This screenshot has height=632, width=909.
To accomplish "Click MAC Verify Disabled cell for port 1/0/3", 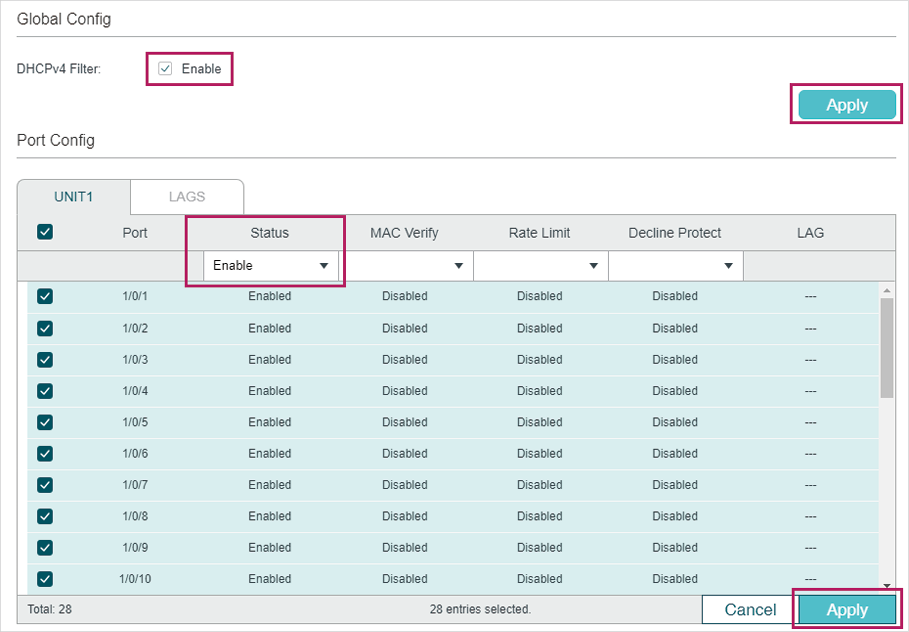I will pyautogui.click(x=405, y=359).
